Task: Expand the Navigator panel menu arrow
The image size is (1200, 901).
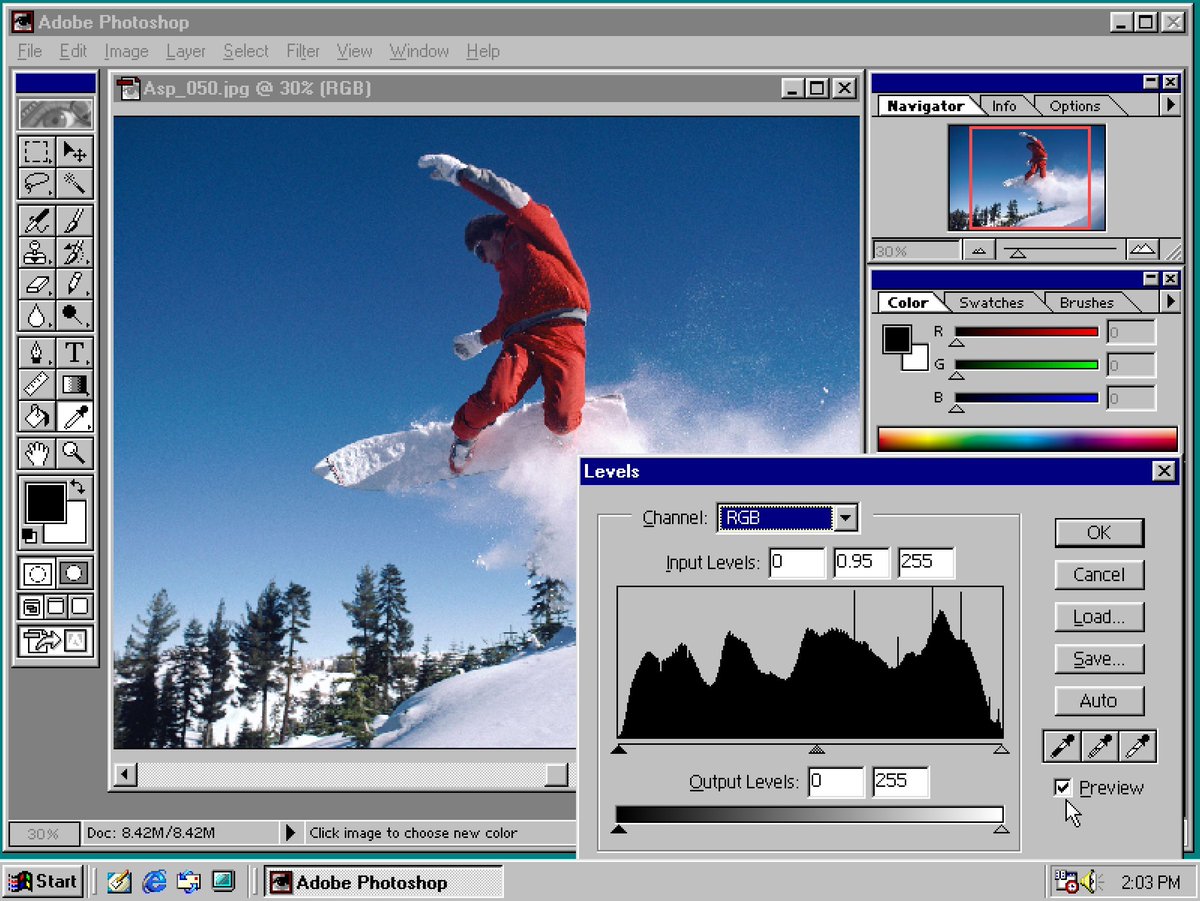Action: click(x=1171, y=106)
